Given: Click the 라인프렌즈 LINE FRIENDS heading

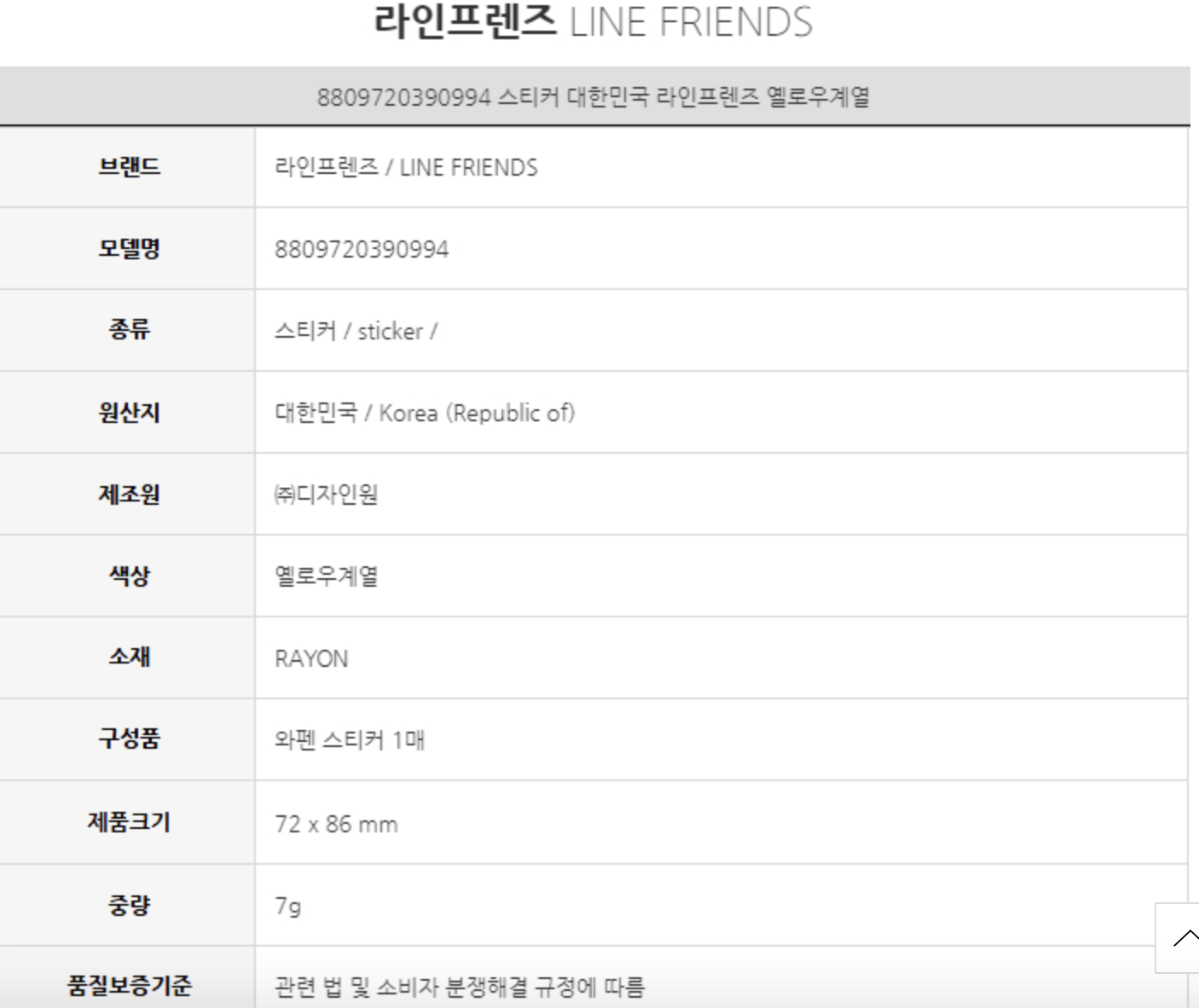Looking at the screenshot, I should pyautogui.click(x=593, y=22).
